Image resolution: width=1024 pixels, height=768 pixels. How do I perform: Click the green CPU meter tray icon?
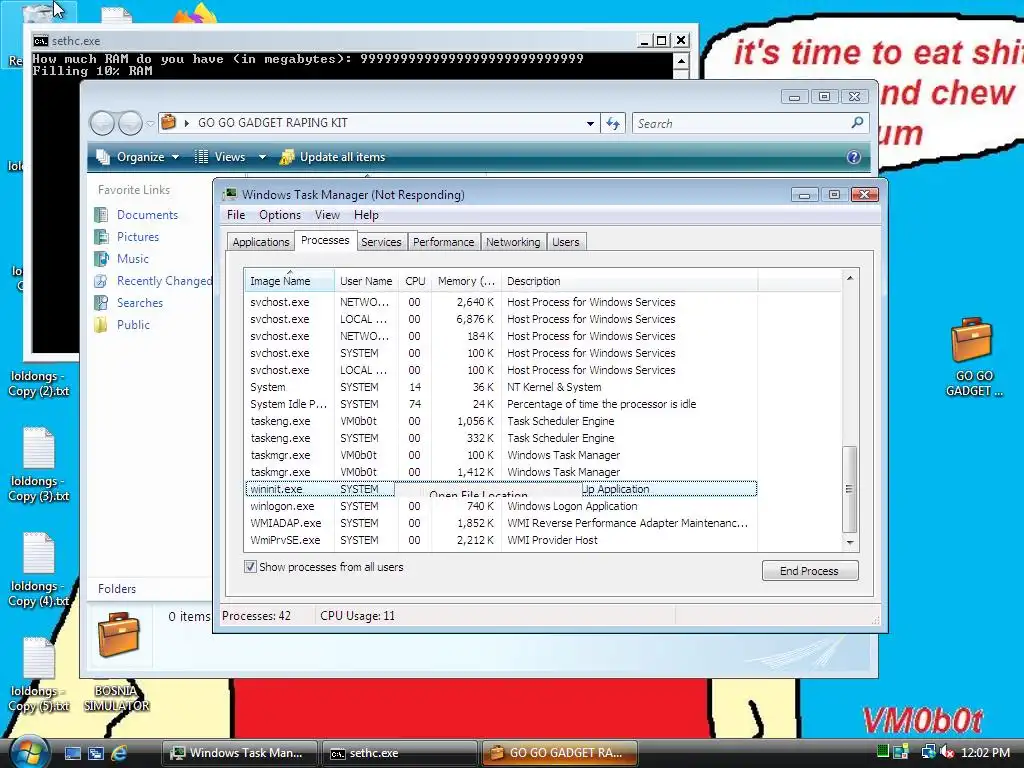click(883, 751)
